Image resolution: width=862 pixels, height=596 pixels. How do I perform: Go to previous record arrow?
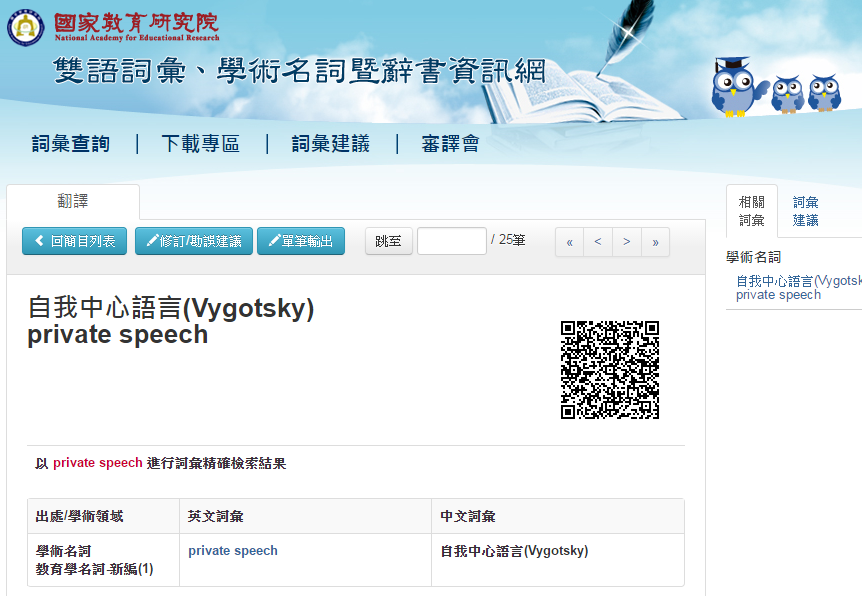[x=598, y=242]
